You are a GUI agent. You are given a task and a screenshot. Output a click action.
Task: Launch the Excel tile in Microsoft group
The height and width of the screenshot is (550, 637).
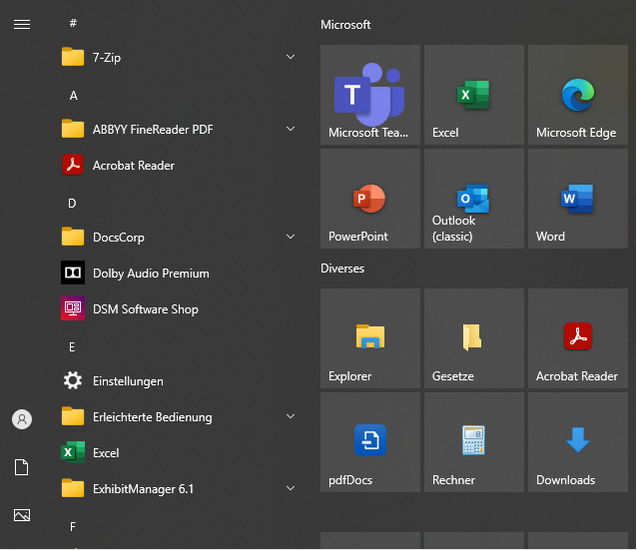point(474,95)
